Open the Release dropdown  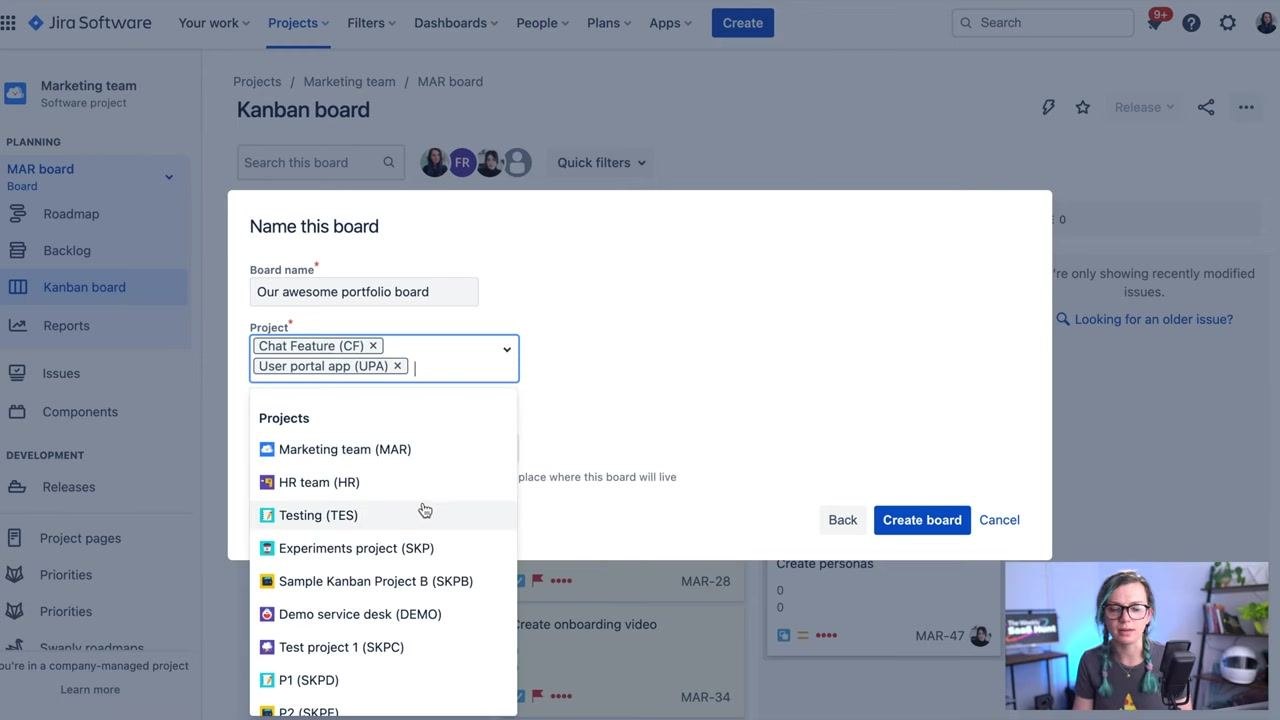click(x=1144, y=107)
